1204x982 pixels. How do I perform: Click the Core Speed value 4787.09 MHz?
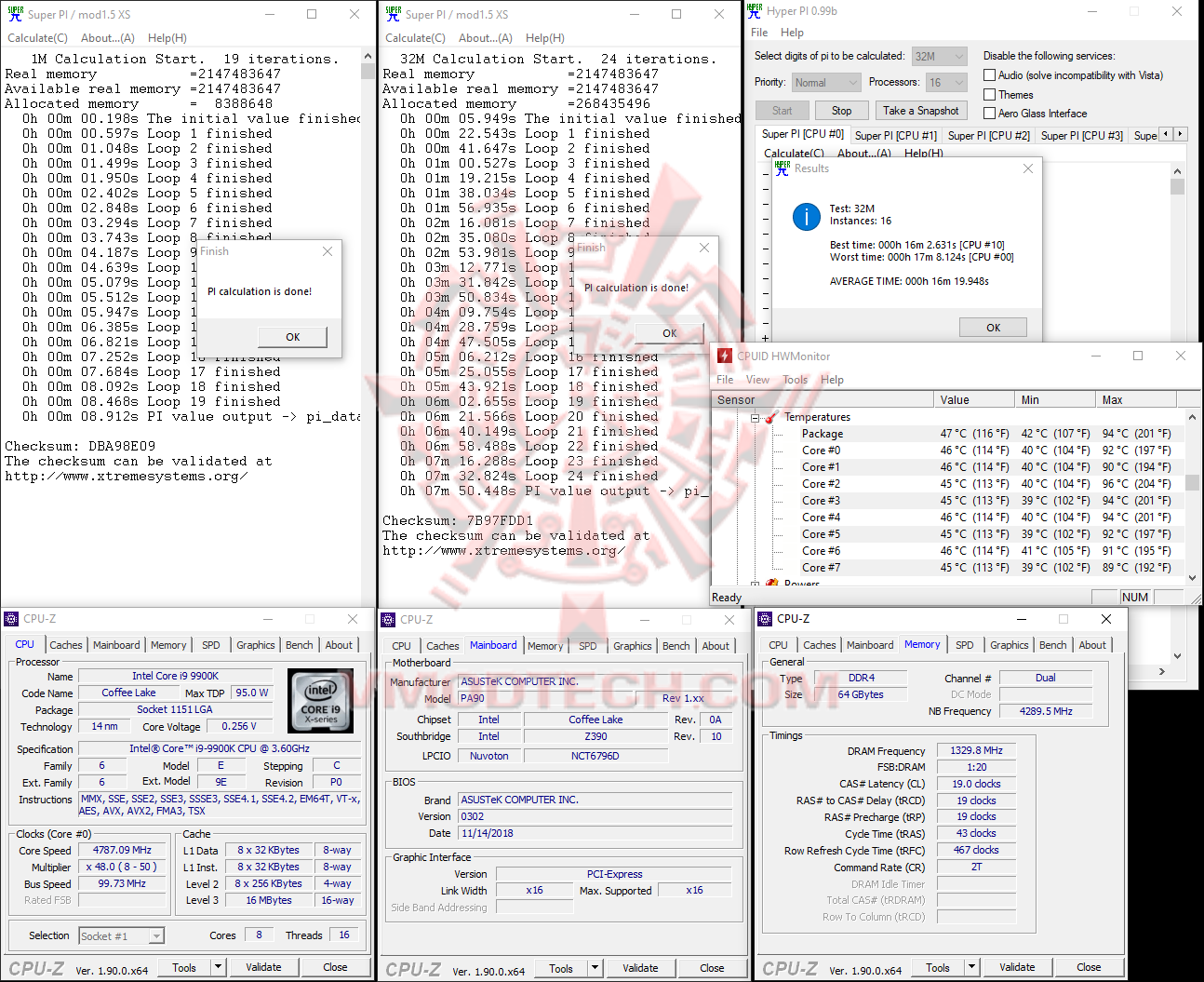tap(122, 851)
